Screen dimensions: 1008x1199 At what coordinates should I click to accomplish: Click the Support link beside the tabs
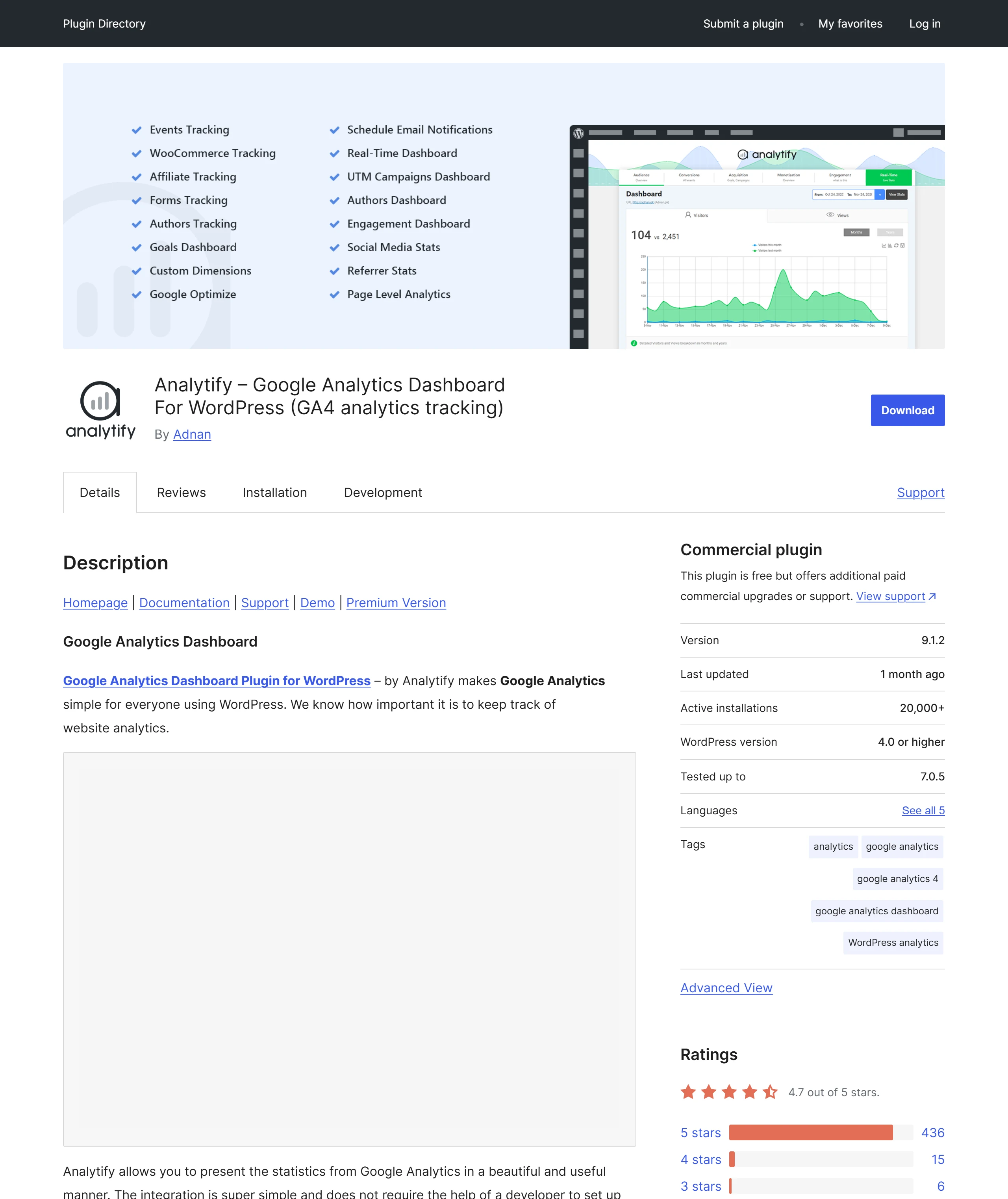point(921,492)
